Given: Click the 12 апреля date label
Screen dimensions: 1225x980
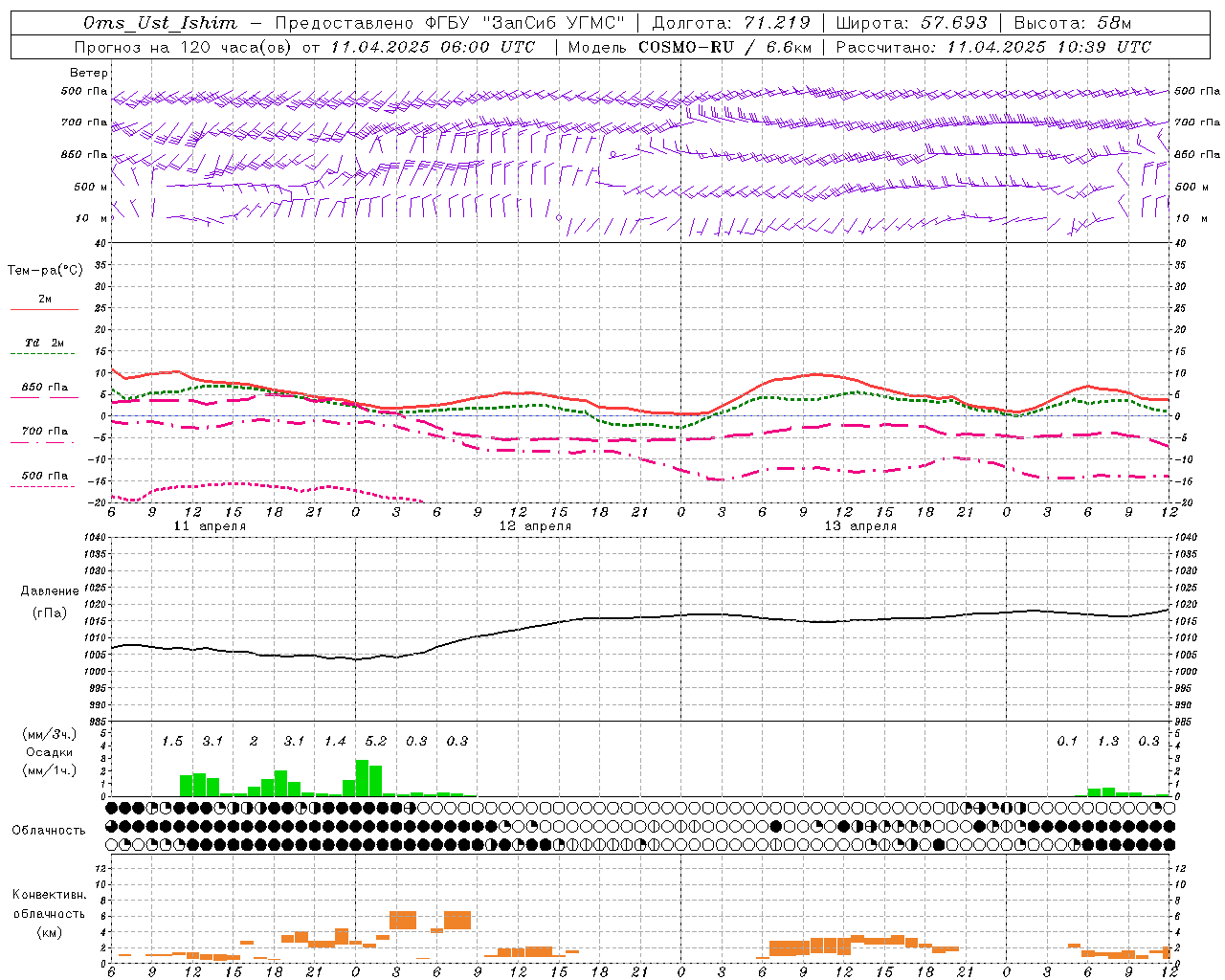Looking at the screenshot, I should (535, 526).
